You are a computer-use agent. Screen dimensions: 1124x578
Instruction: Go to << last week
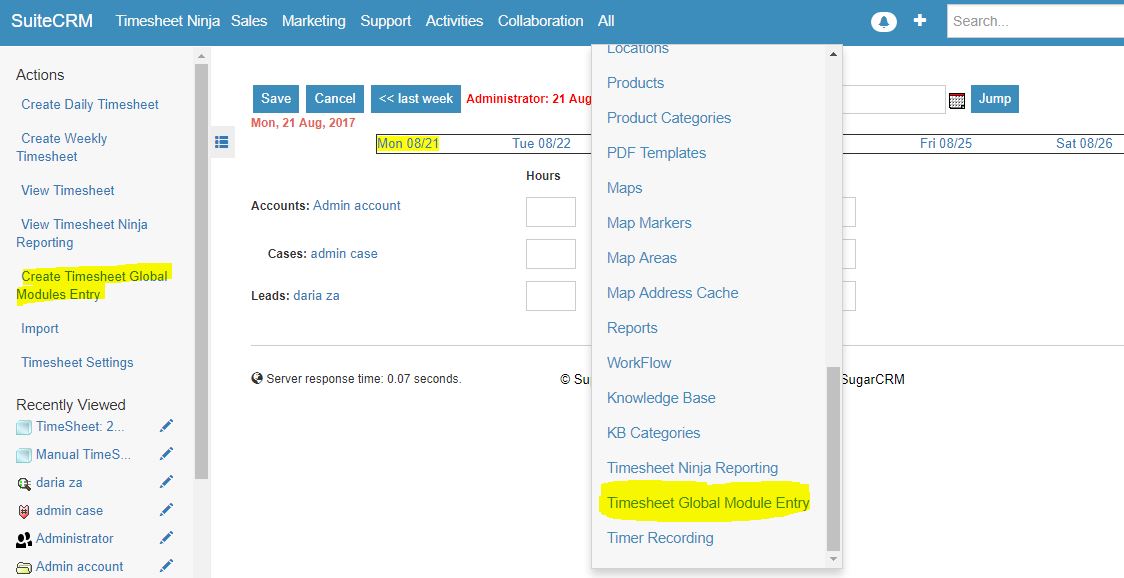click(x=416, y=99)
